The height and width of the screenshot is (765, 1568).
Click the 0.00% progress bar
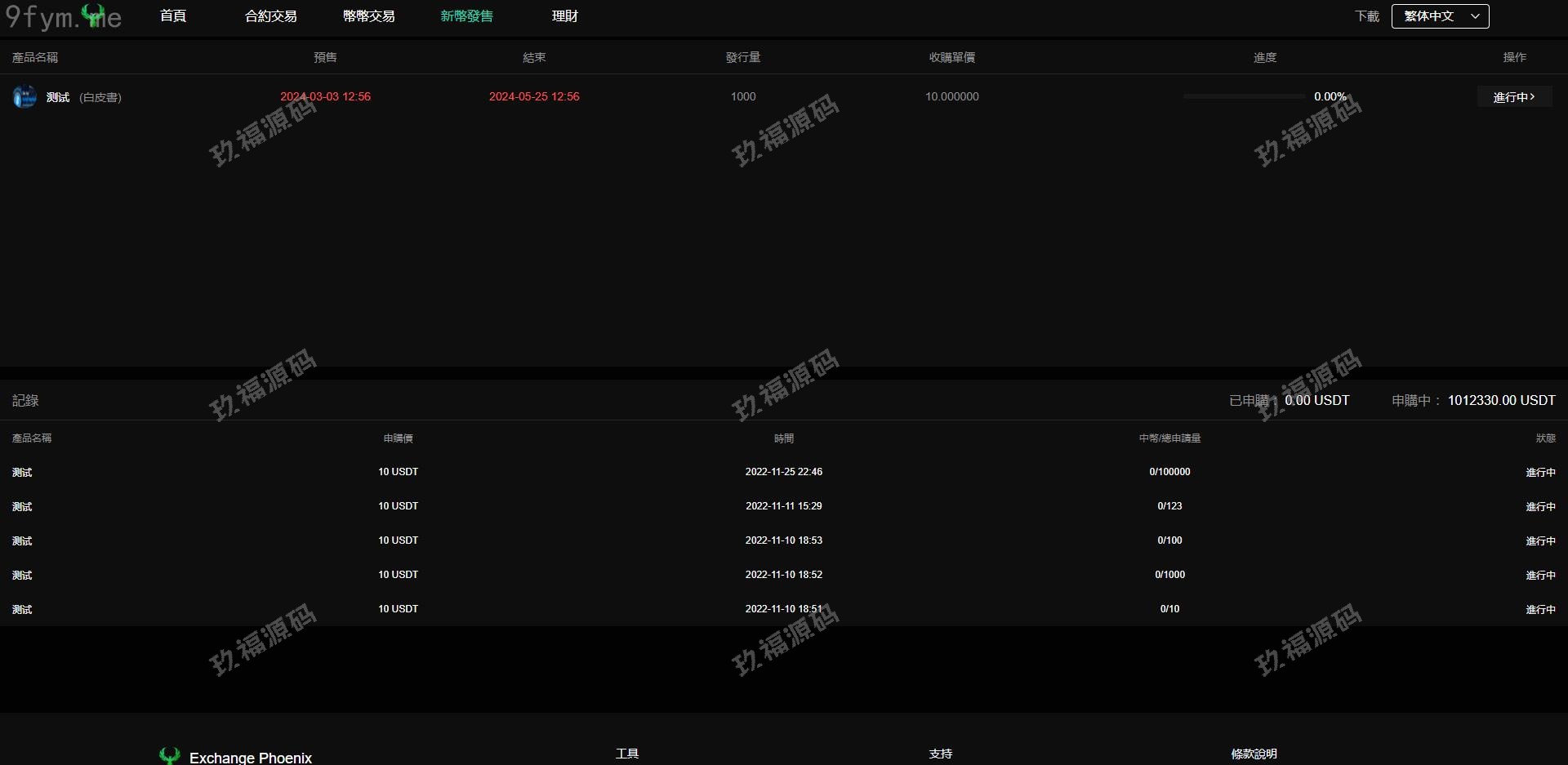coord(1244,96)
